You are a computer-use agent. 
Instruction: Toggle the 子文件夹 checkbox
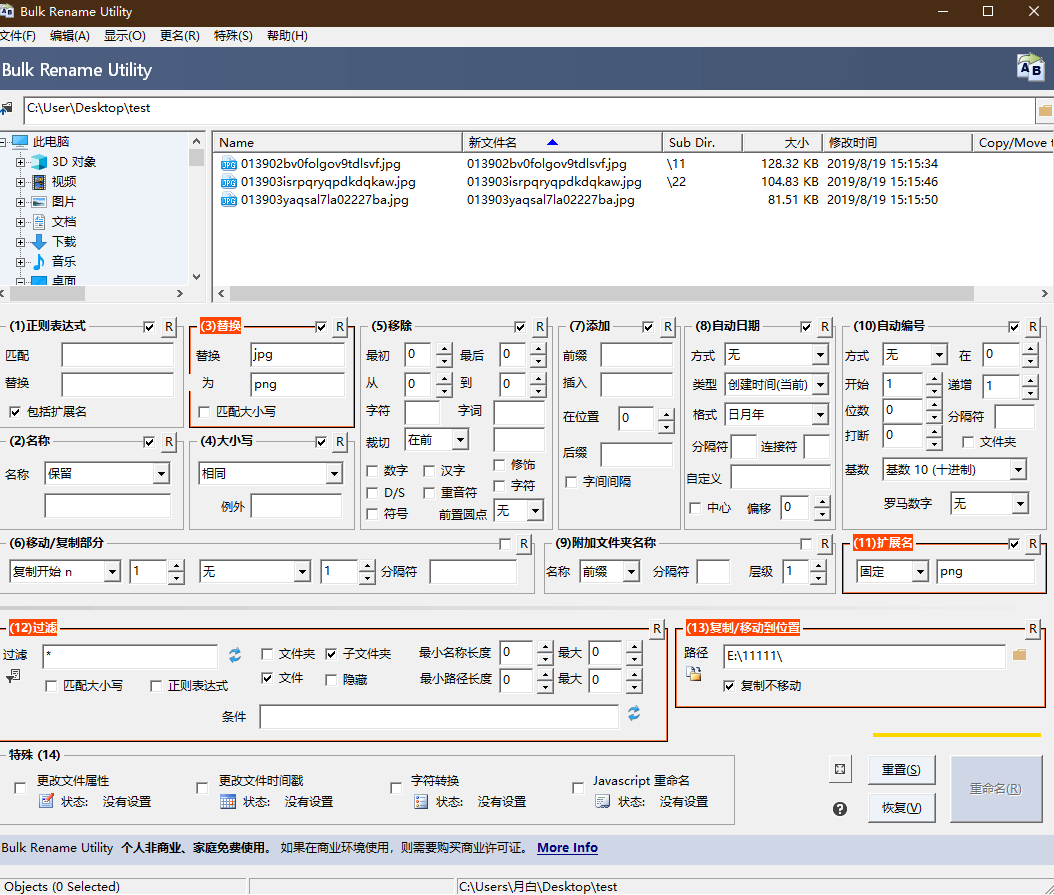coord(332,654)
